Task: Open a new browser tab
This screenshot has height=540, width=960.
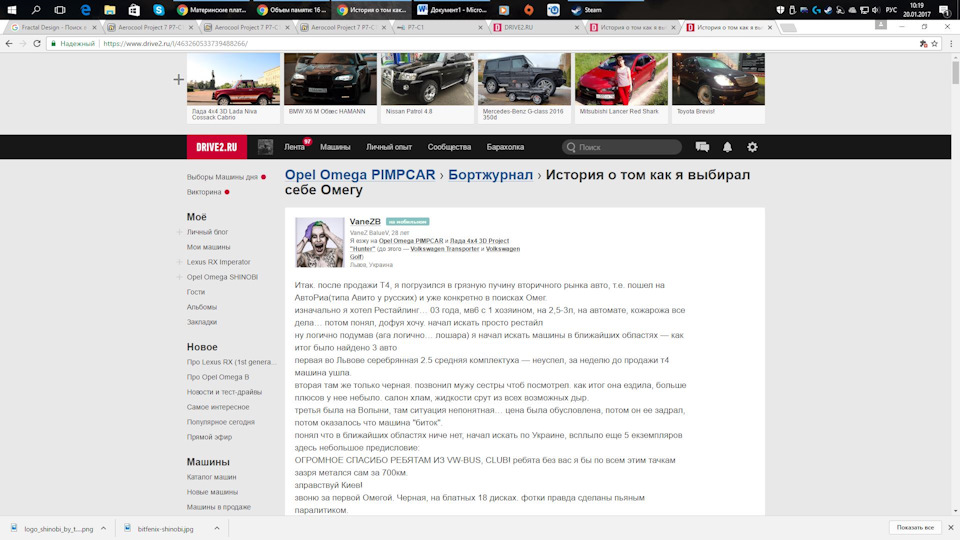Action: click(789, 28)
